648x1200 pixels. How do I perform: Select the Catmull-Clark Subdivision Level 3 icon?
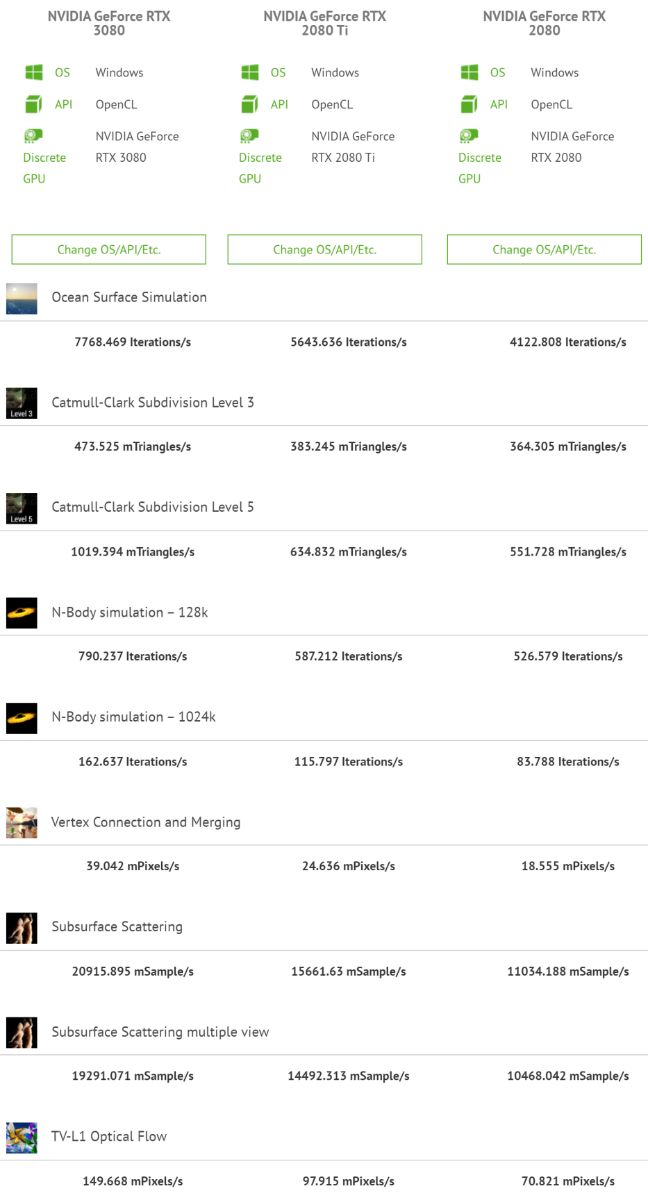click(22, 403)
